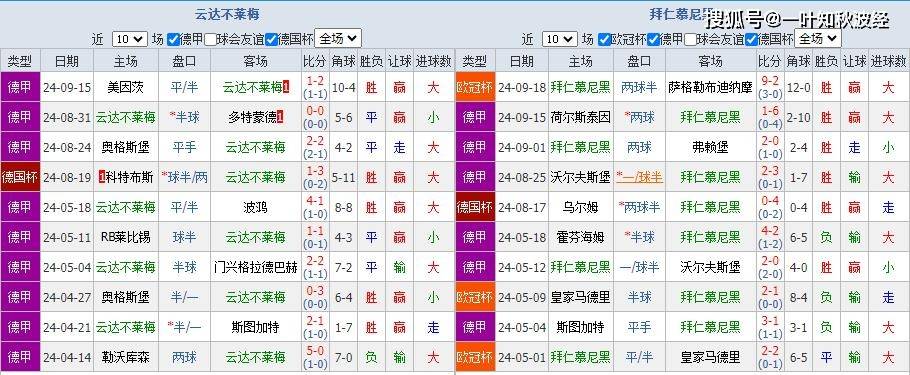Click 两球半 handicap in 萨格勒布迪纳摩 row

pyautogui.click(x=639, y=88)
